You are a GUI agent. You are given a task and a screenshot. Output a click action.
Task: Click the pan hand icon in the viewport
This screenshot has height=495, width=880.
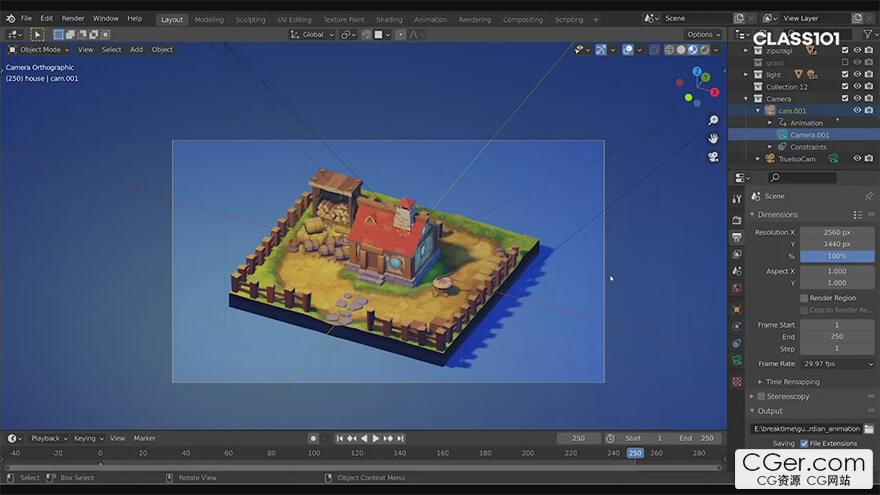point(713,138)
